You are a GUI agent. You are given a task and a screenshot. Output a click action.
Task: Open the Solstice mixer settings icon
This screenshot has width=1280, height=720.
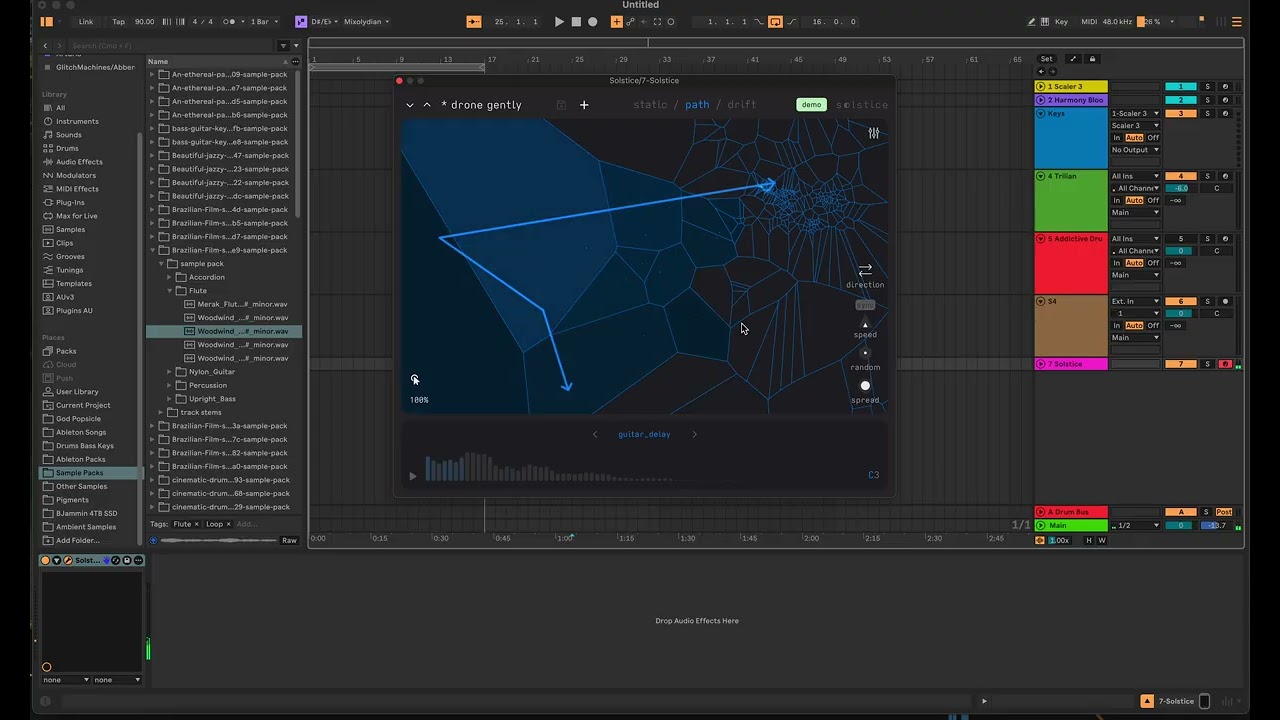[x=874, y=133]
